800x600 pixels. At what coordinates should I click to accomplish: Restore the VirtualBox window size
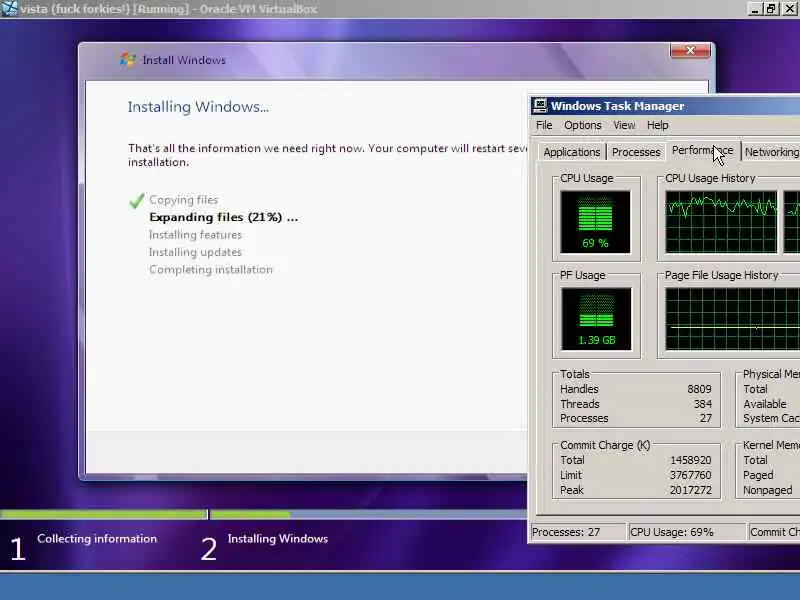point(771,9)
